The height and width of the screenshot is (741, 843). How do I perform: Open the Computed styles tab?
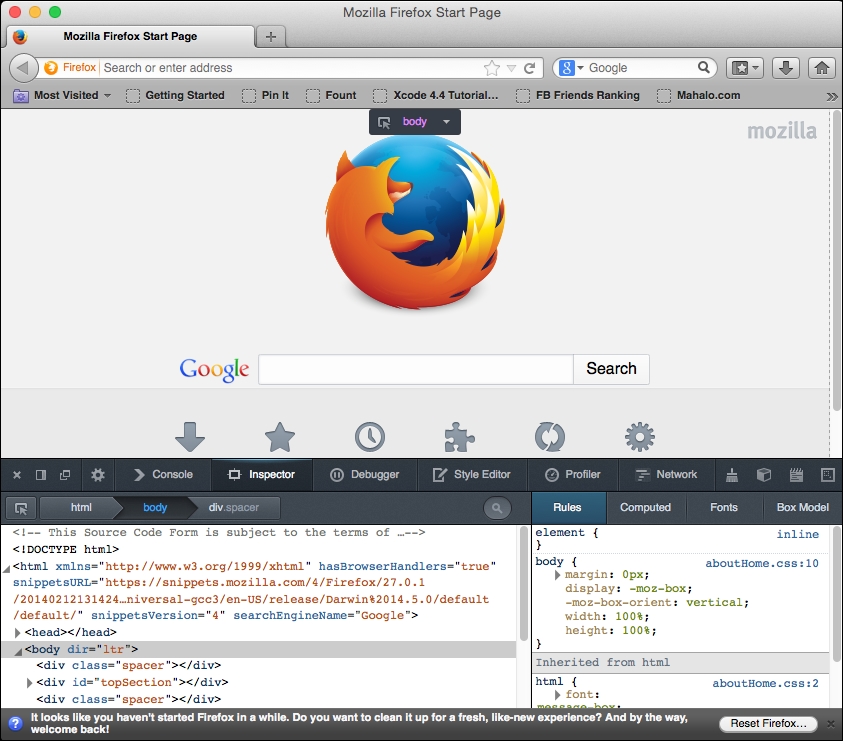[646, 508]
